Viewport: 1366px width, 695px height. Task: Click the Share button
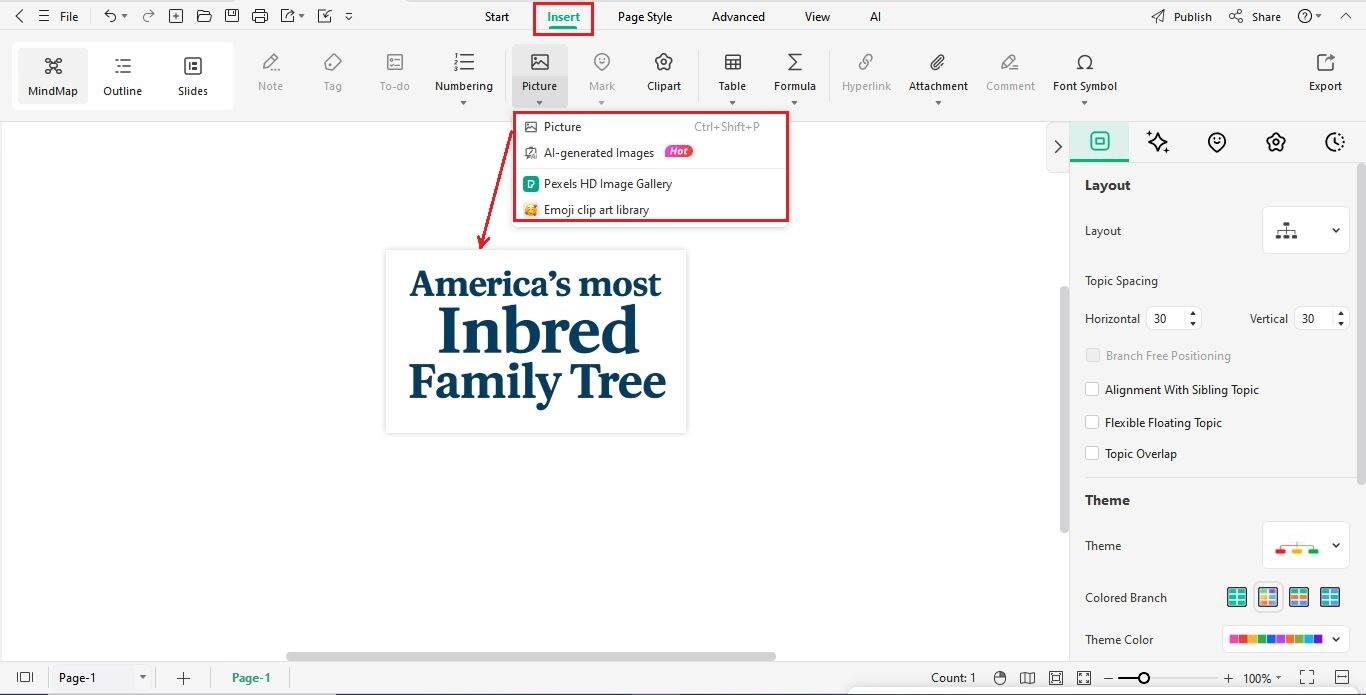click(x=1254, y=17)
